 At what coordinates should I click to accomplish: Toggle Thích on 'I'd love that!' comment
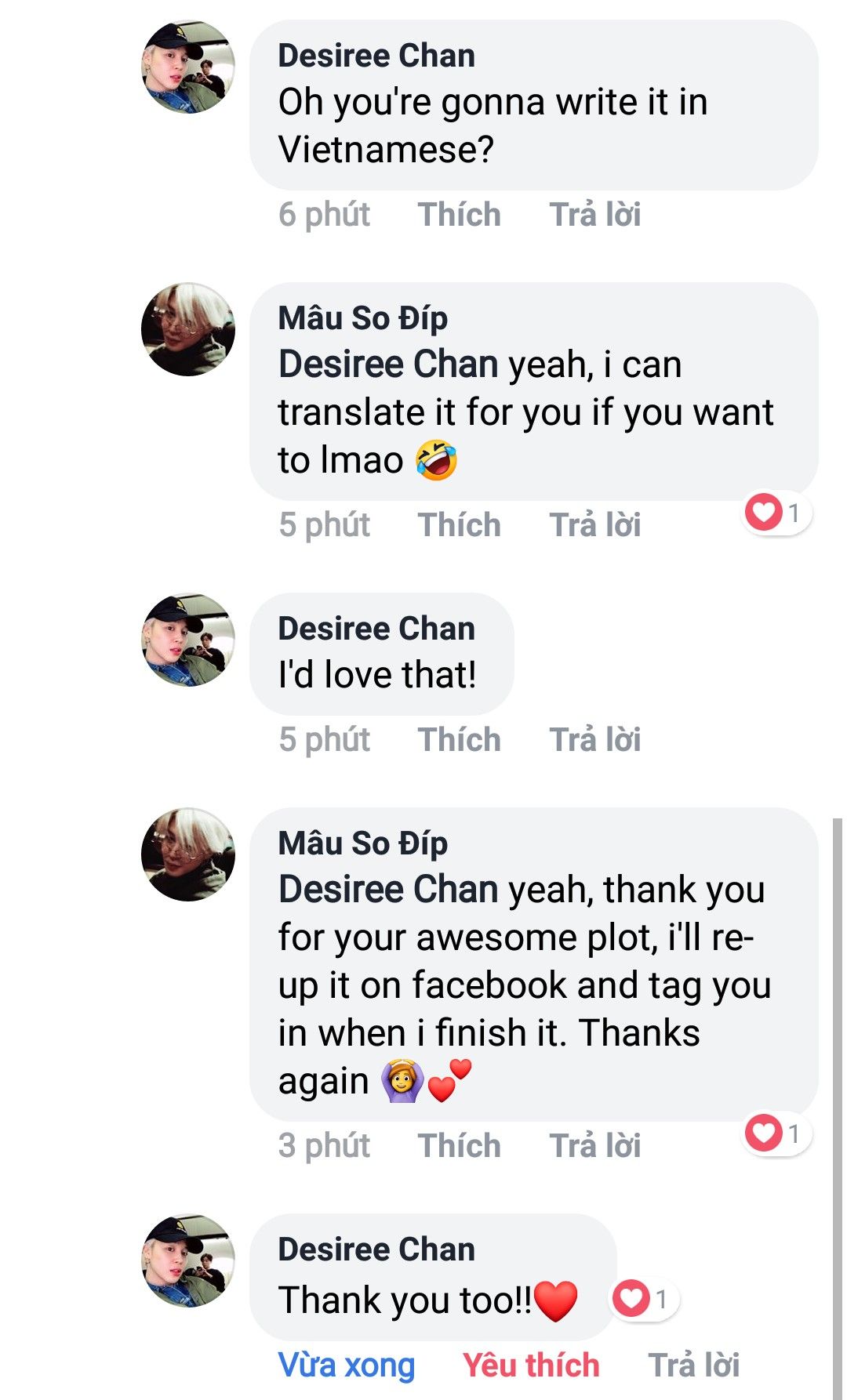pyautogui.click(x=459, y=740)
